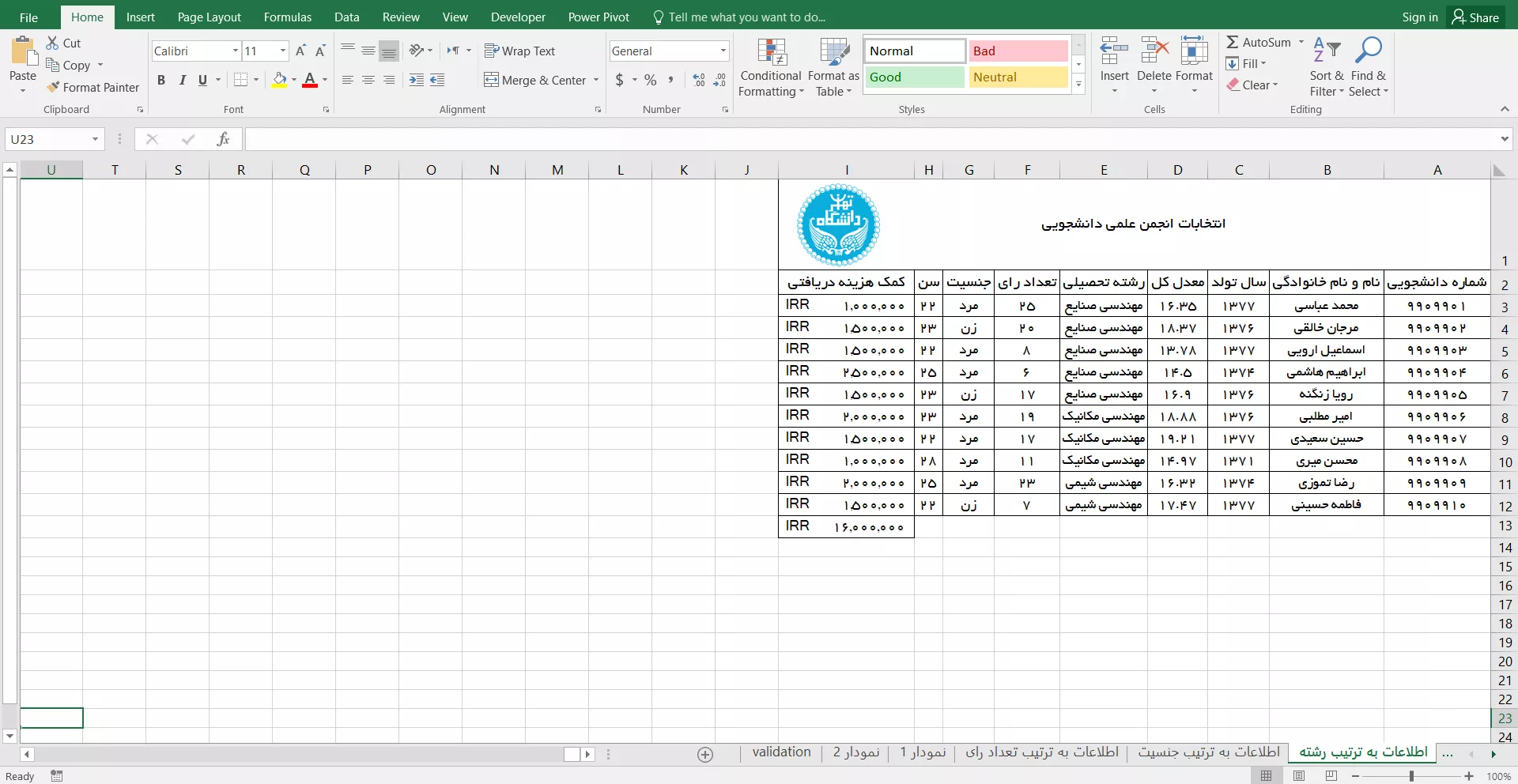Image resolution: width=1518 pixels, height=784 pixels.
Task: Open the General number format dropdown
Action: click(723, 51)
